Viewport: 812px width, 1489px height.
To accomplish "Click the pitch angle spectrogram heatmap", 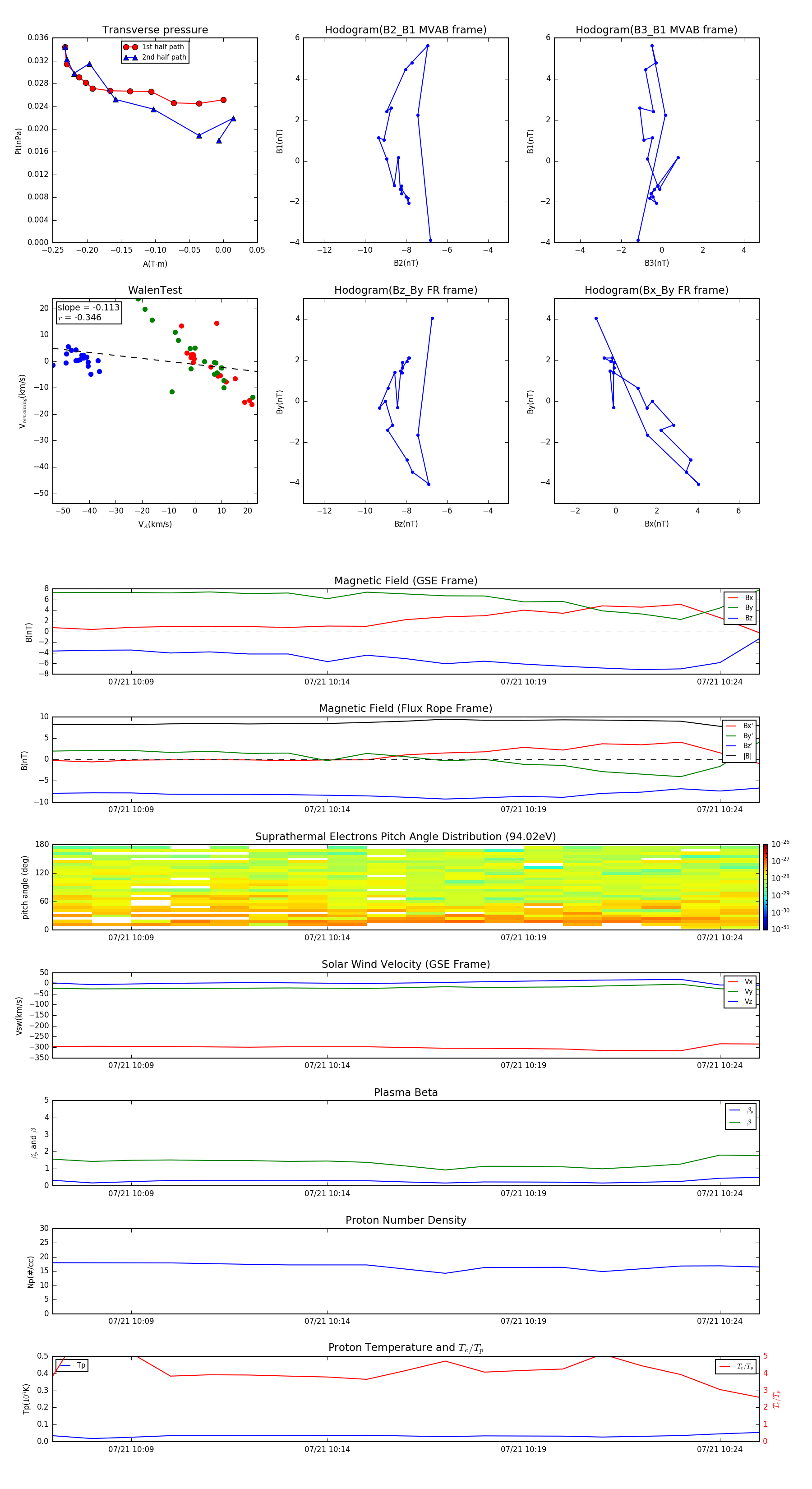I will tap(406, 887).
